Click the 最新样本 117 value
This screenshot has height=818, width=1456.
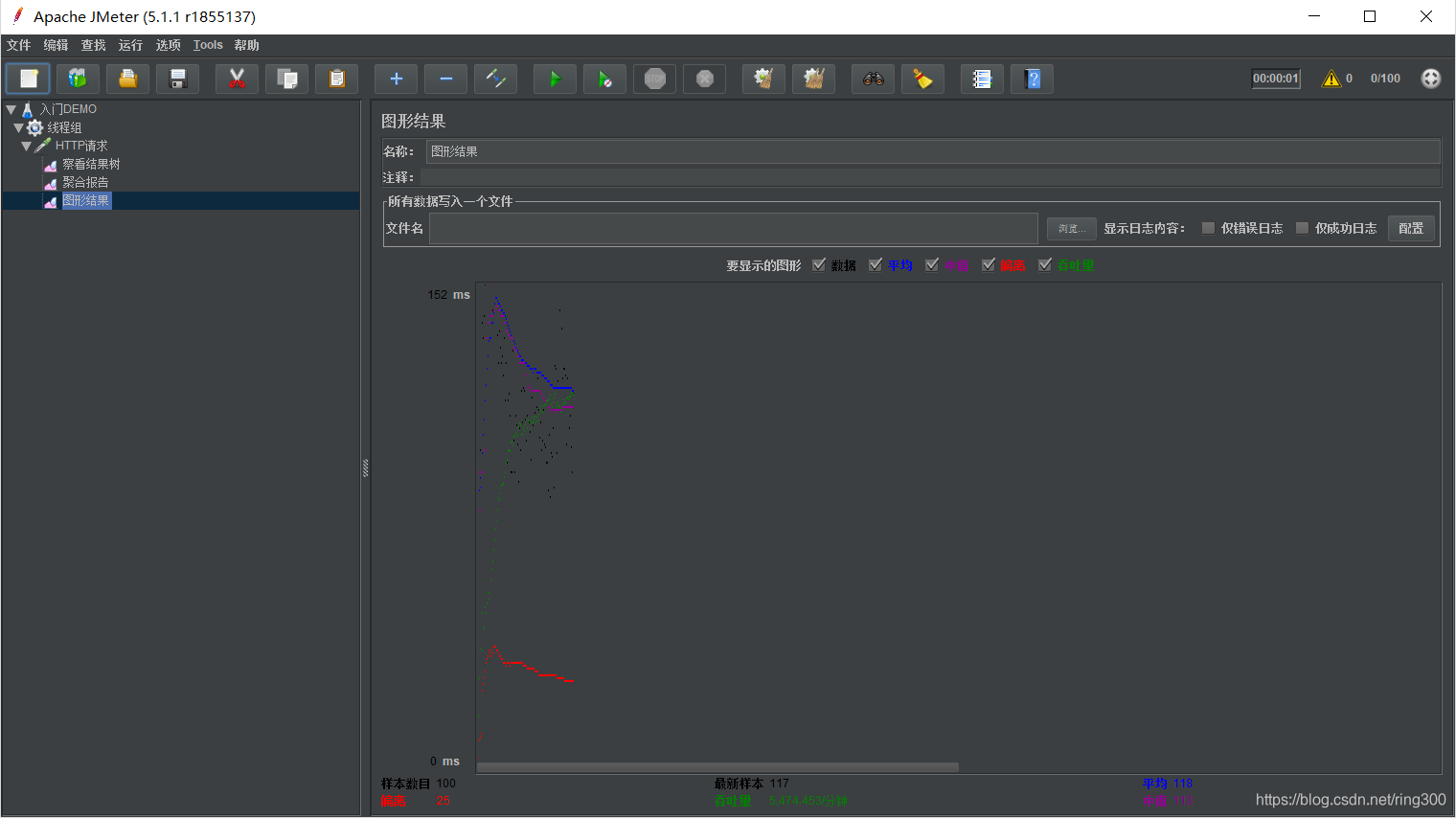coord(779,784)
